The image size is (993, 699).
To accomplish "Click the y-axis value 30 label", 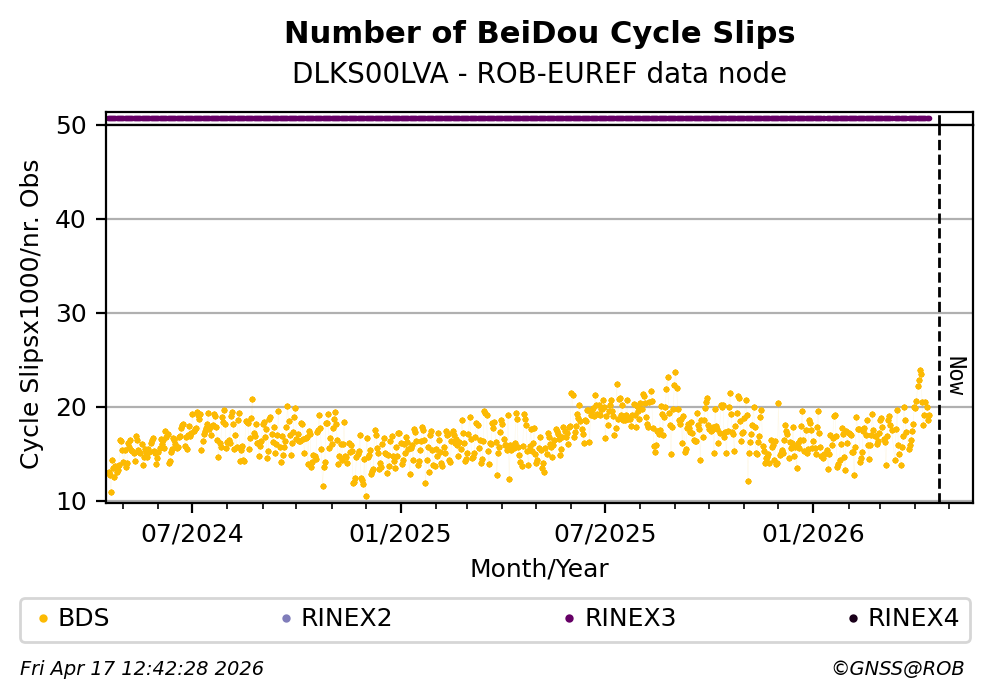I will point(81,313).
